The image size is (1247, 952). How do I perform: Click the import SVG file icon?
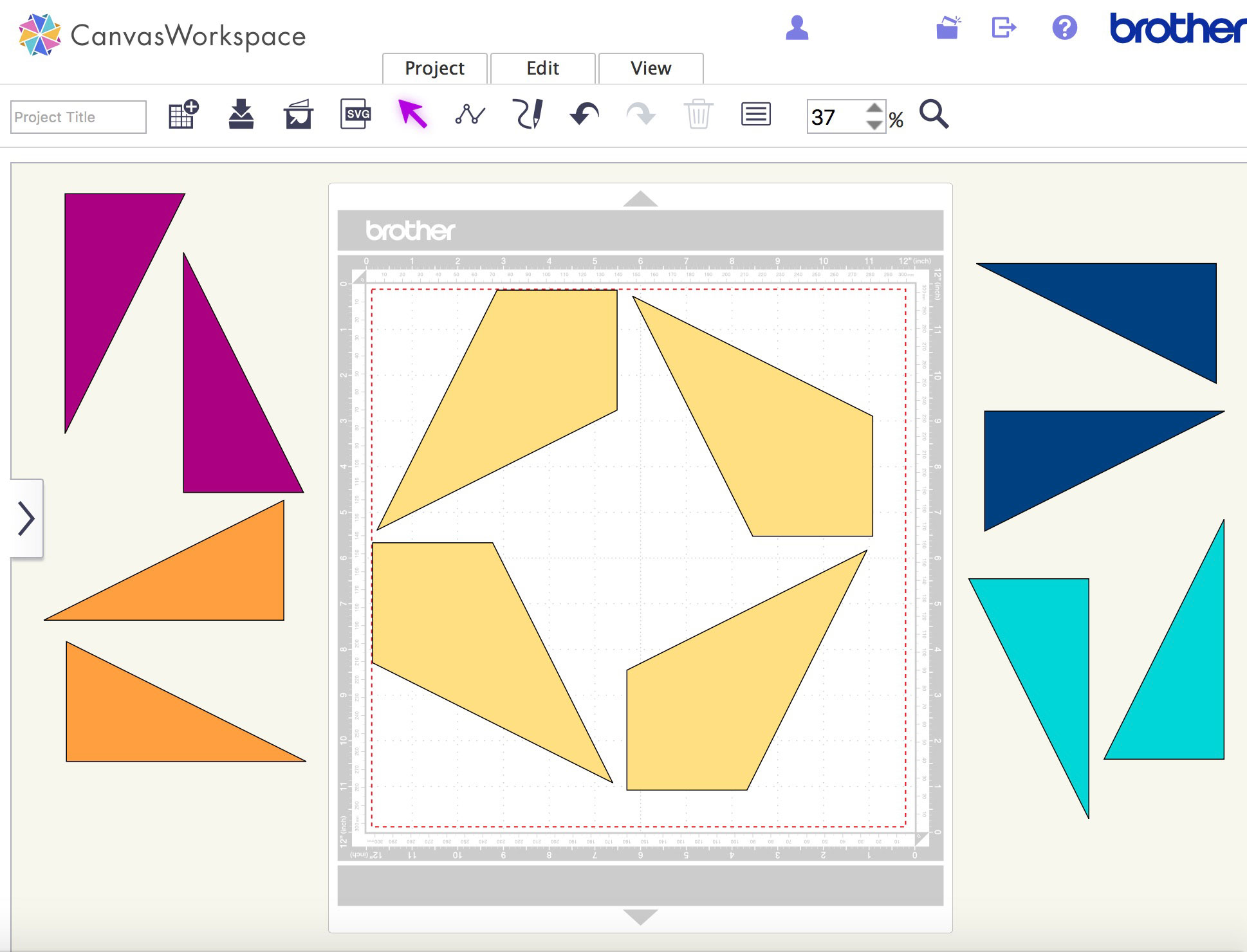(356, 114)
